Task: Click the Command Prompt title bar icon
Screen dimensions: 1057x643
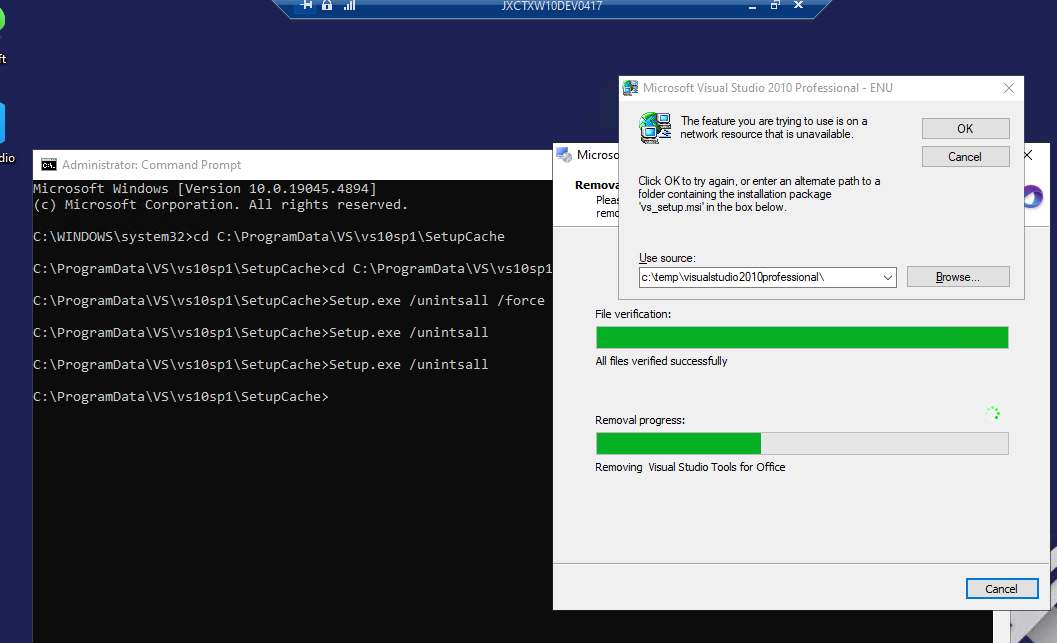Action: point(49,165)
